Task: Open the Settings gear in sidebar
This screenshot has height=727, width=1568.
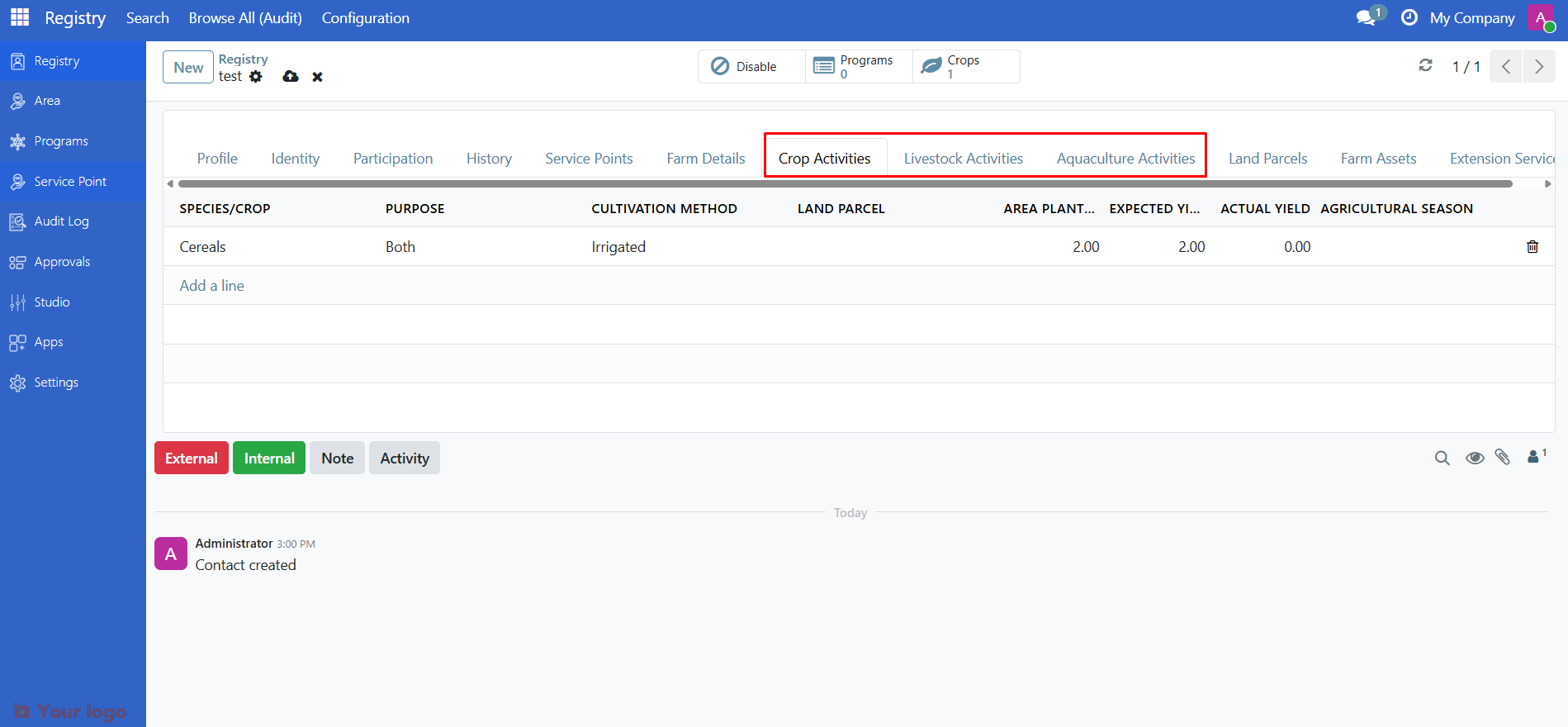Action: [17, 383]
